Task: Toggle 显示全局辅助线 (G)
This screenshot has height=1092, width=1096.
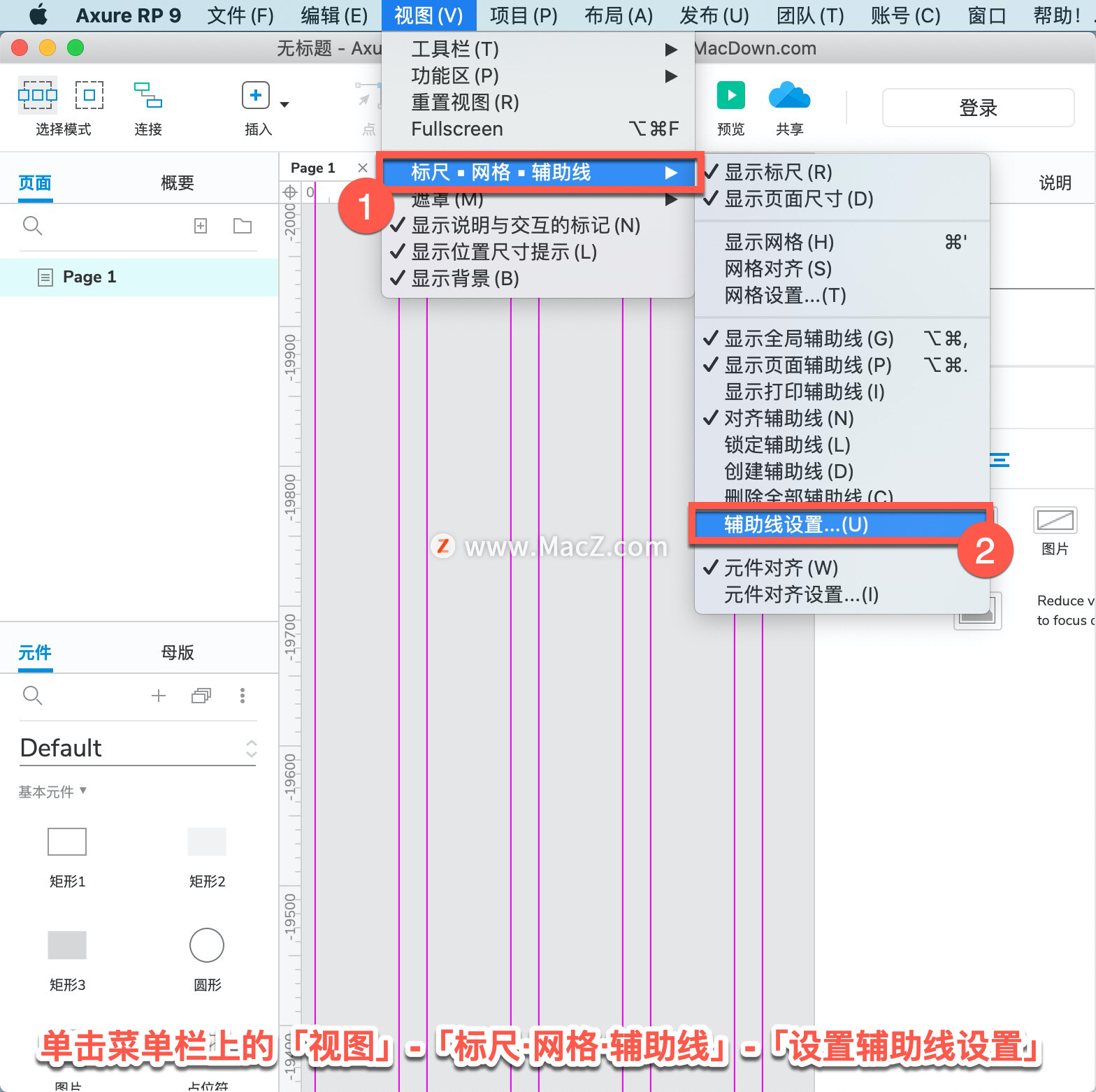Action: (842, 338)
